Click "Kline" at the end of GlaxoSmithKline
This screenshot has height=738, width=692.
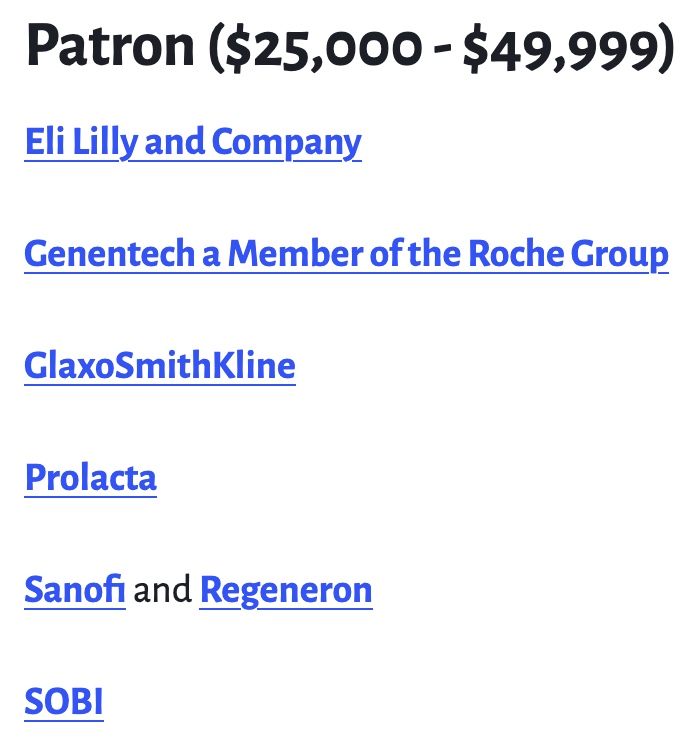point(254,365)
